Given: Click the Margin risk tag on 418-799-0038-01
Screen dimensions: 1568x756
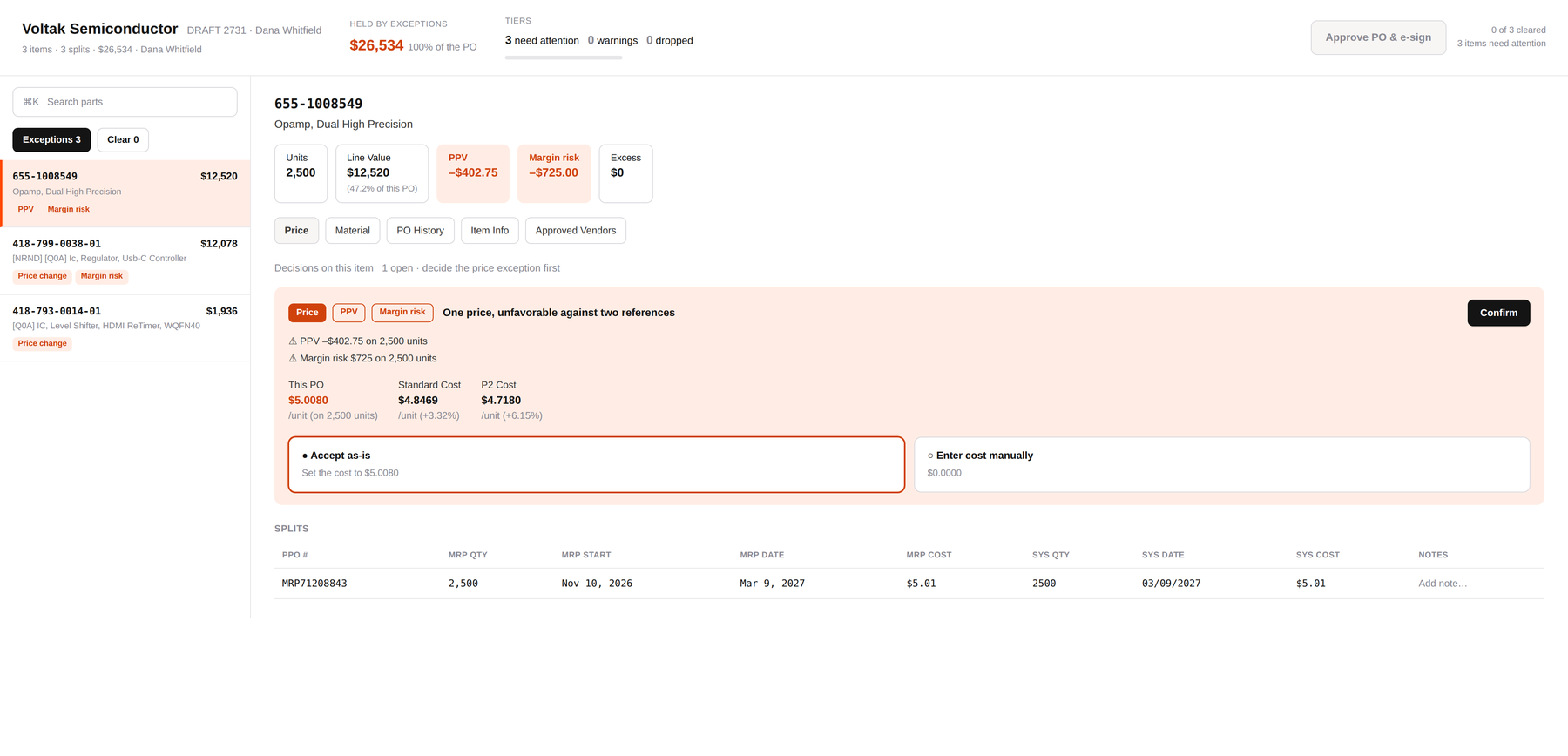Looking at the screenshot, I should pyautogui.click(x=102, y=276).
